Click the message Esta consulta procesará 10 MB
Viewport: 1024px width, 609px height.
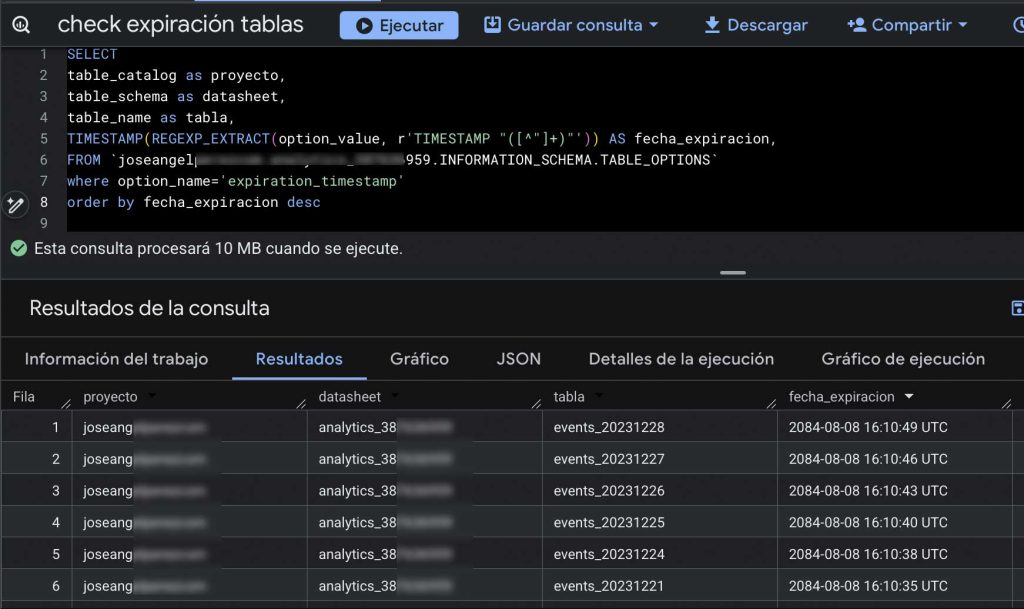tap(218, 249)
